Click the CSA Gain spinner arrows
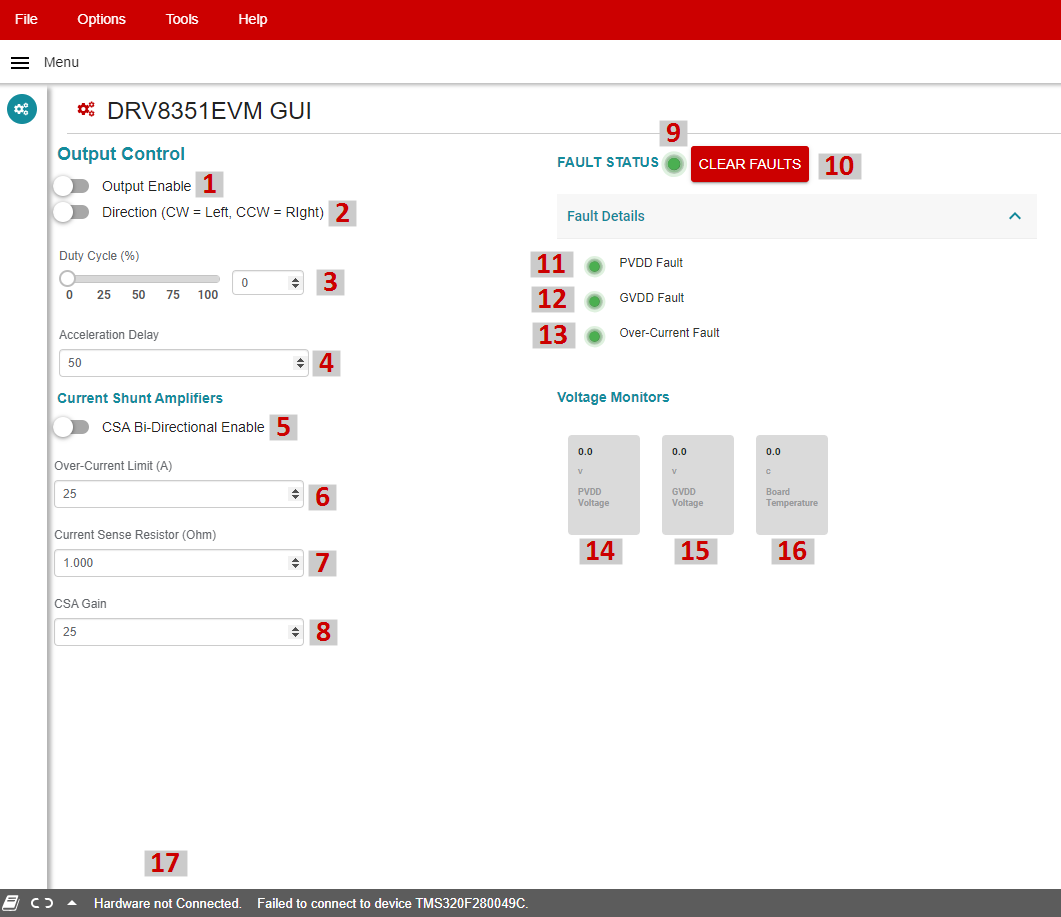Viewport: 1061px width, 917px height. click(x=296, y=632)
